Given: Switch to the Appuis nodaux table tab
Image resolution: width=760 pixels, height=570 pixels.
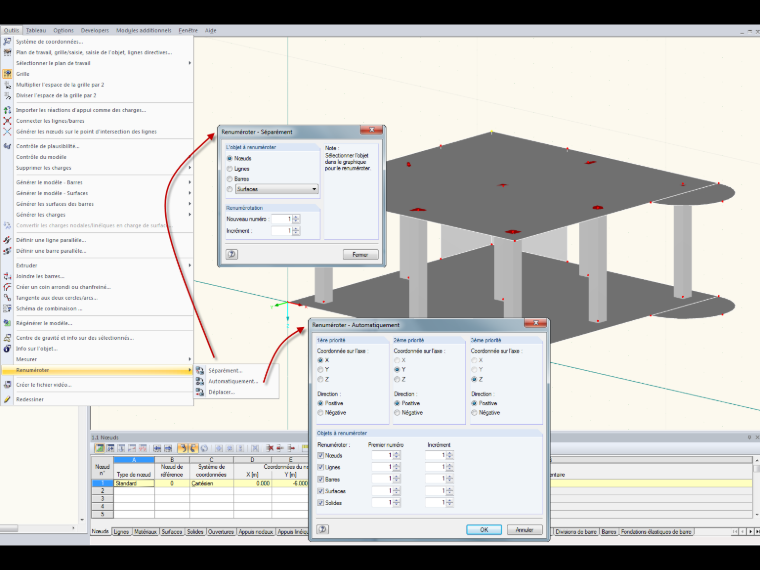Looking at the screenshot, I should pos(256,532).
